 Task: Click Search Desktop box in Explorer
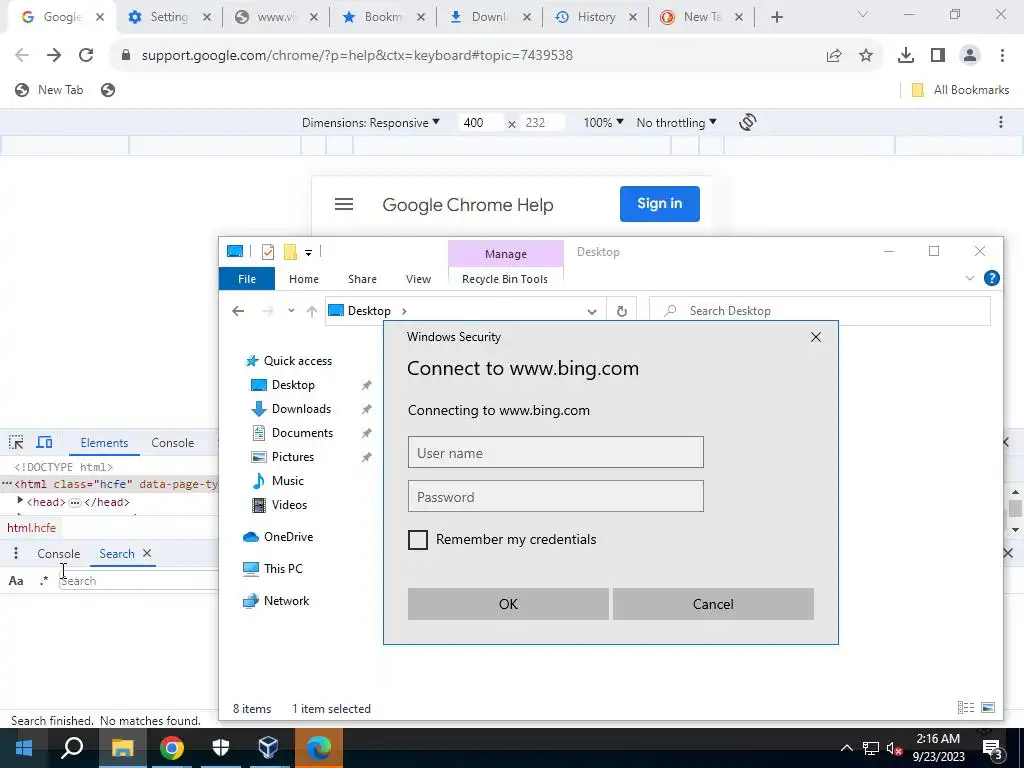point(820,311)
